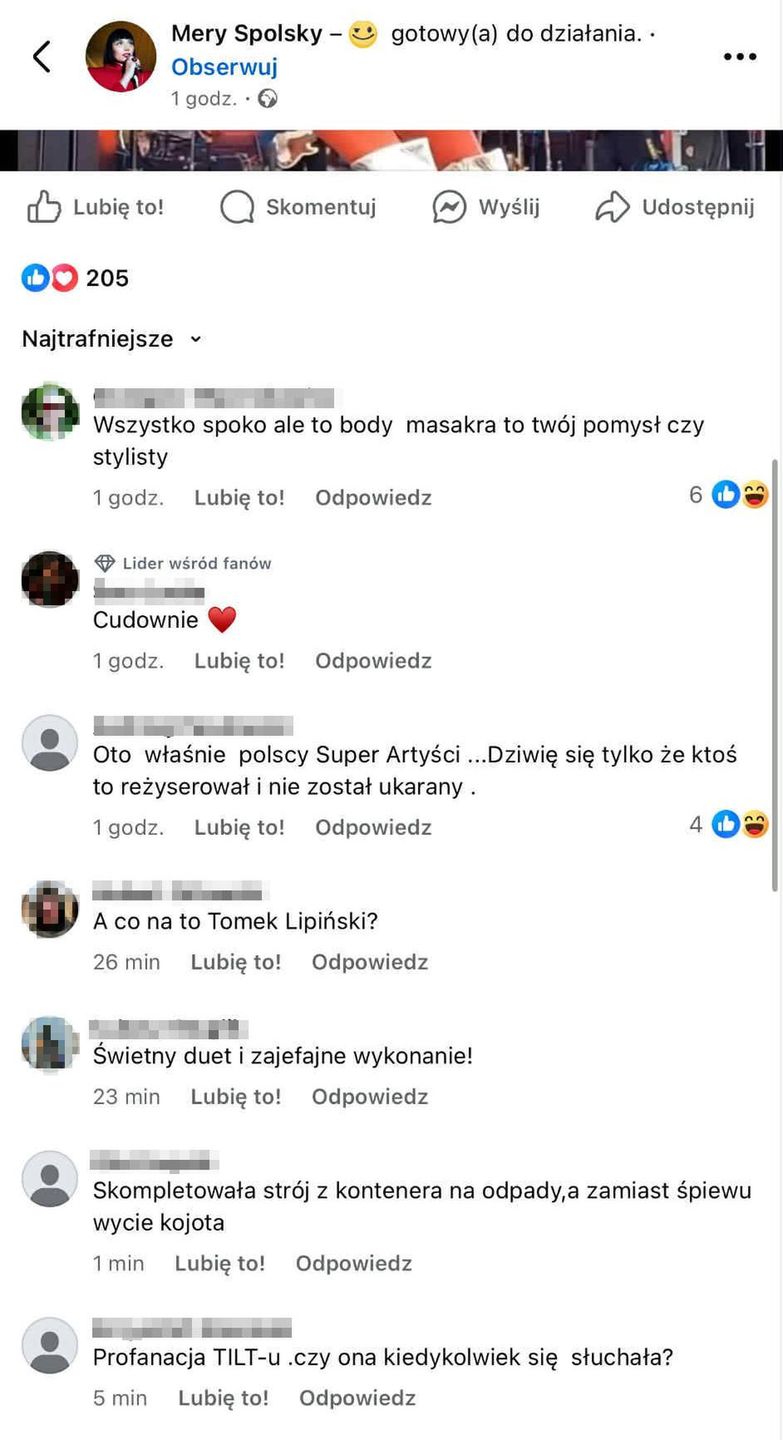Like the Świetny duet comment
Image resolution: width=783 pixels, height=1440 pixels.
236,1097
